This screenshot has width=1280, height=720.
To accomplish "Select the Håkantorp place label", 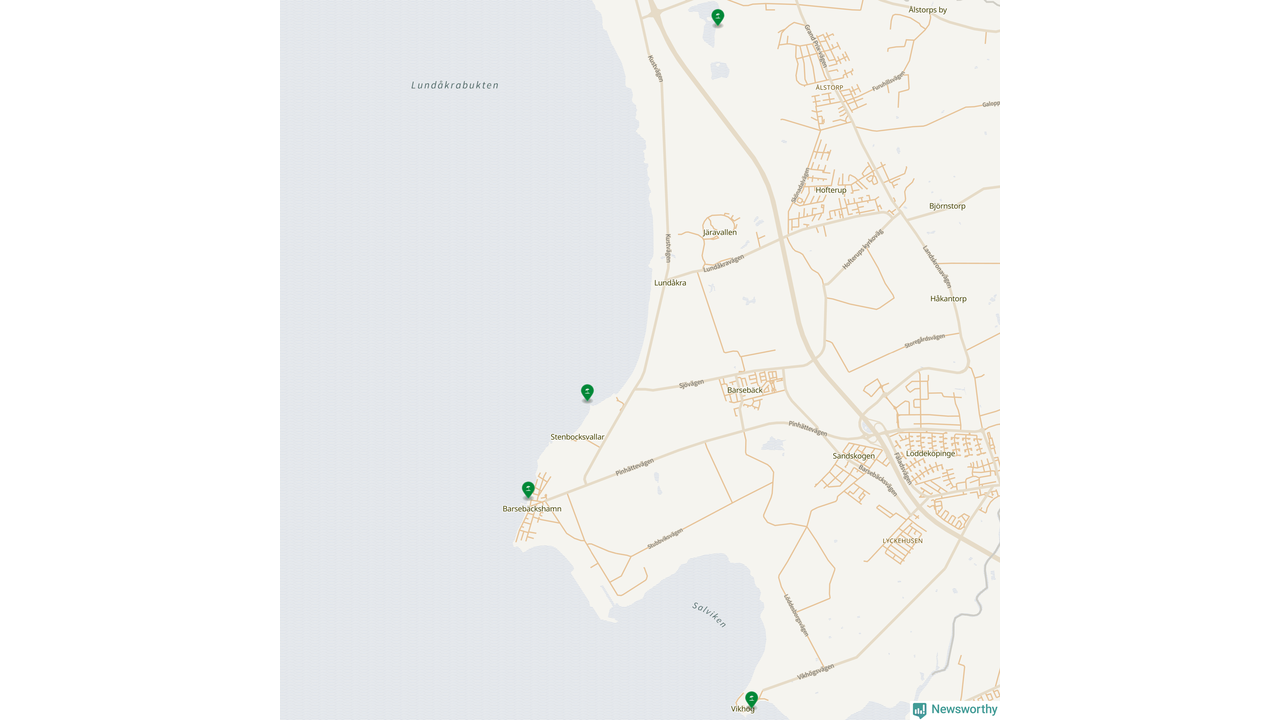I will (948, 299).
